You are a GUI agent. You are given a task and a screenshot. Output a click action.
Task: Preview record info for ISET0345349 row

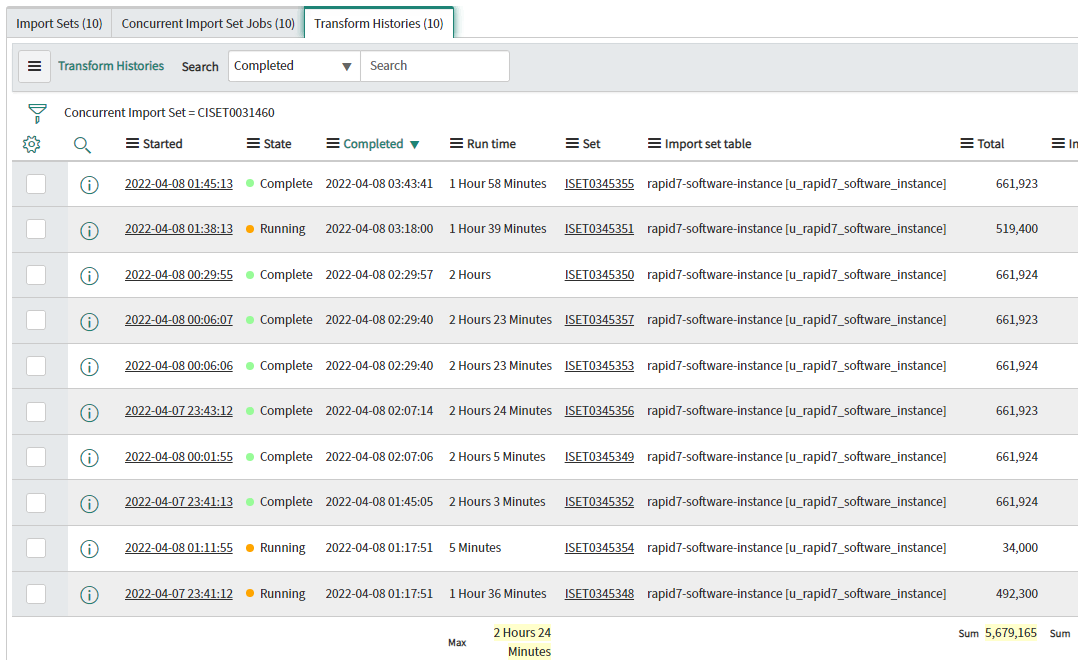[89, 458]
